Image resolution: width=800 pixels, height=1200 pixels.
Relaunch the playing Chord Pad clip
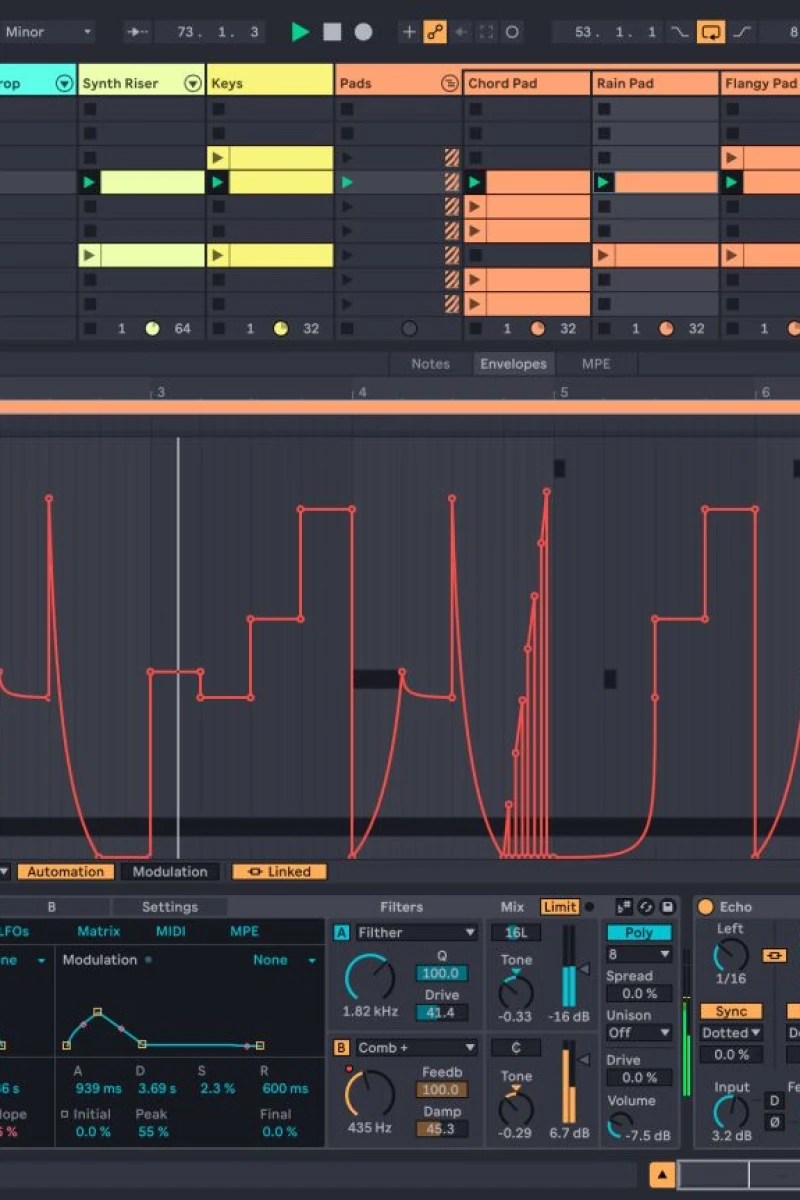point(475,182)
